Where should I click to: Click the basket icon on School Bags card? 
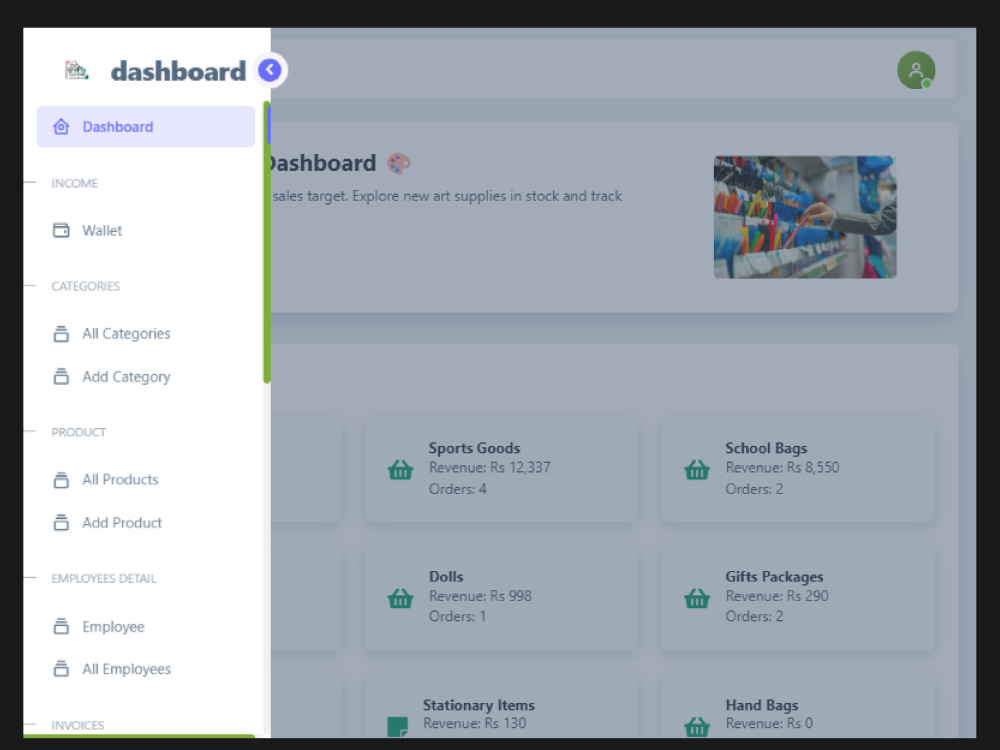[697, 470]
